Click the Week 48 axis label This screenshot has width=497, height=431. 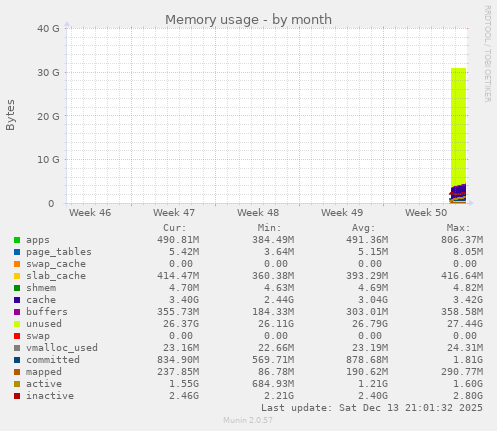[x=258, y=213]
